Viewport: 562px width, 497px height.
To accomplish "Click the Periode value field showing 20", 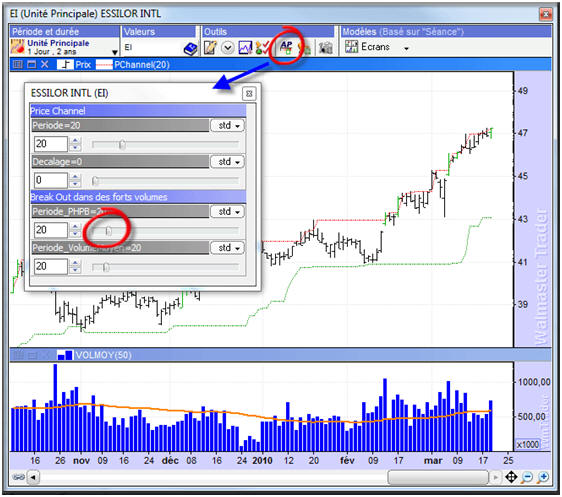I will click(x=51, y=144).
